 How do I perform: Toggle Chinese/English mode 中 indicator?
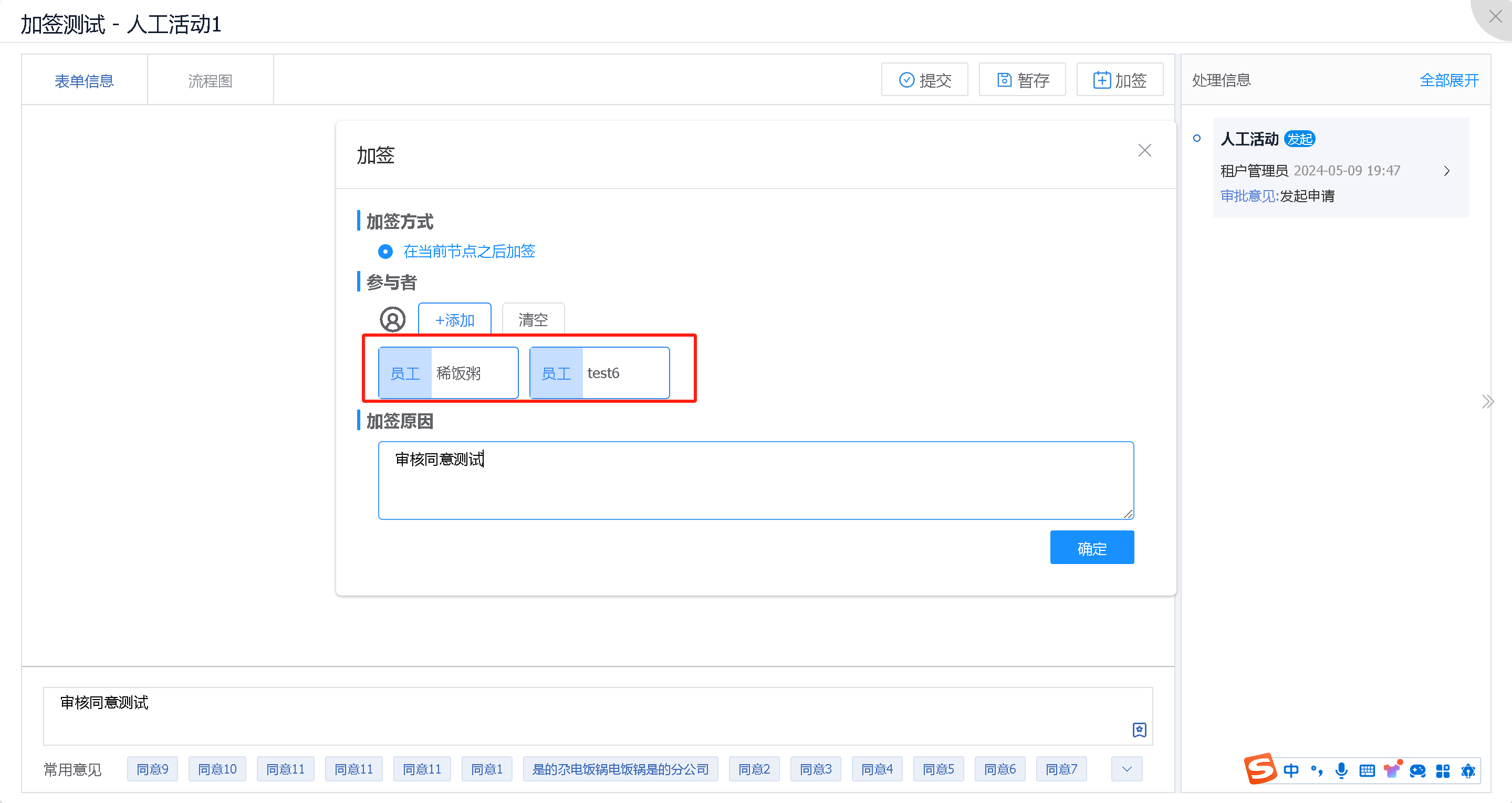[1291, 770]
